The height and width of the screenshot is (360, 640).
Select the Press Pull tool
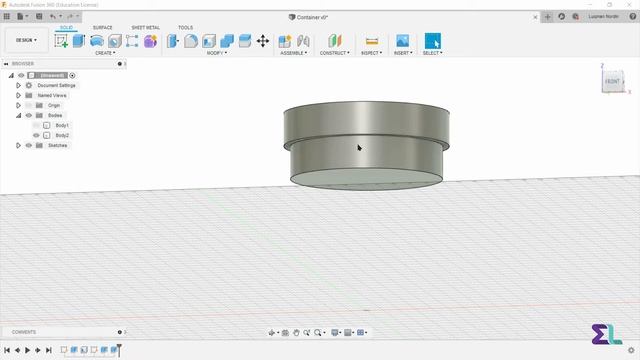(173, 41)
